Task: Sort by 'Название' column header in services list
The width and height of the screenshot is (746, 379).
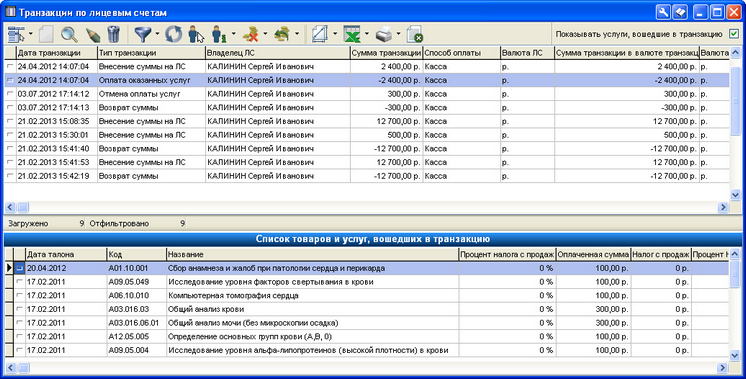Action: [x=312, y=254]
